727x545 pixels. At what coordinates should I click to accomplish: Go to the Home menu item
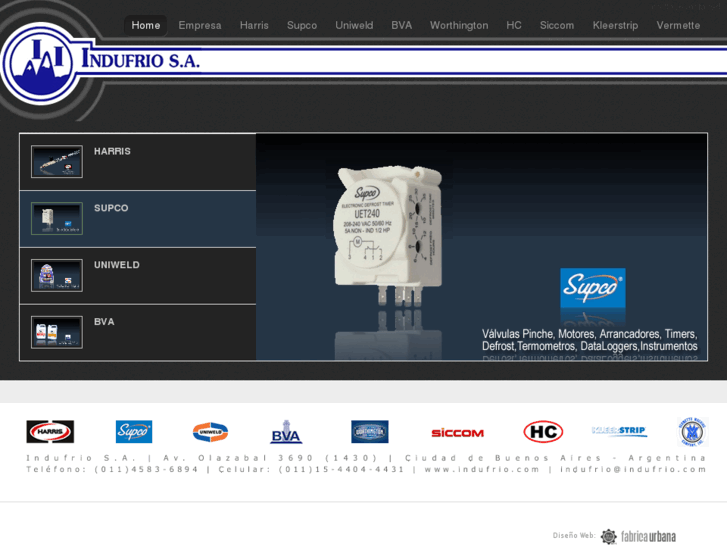(146, 26)
